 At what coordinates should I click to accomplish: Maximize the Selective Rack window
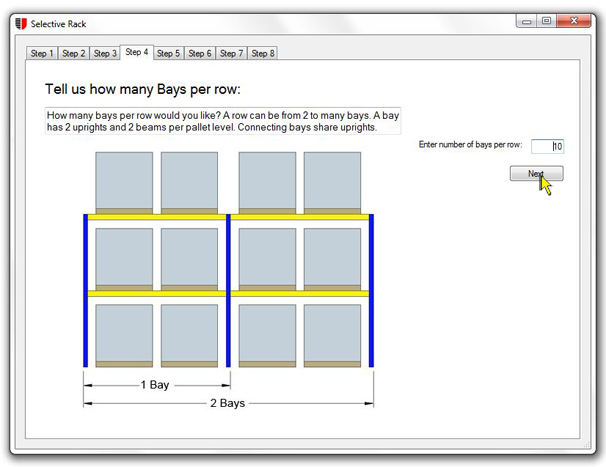[546, 21]
